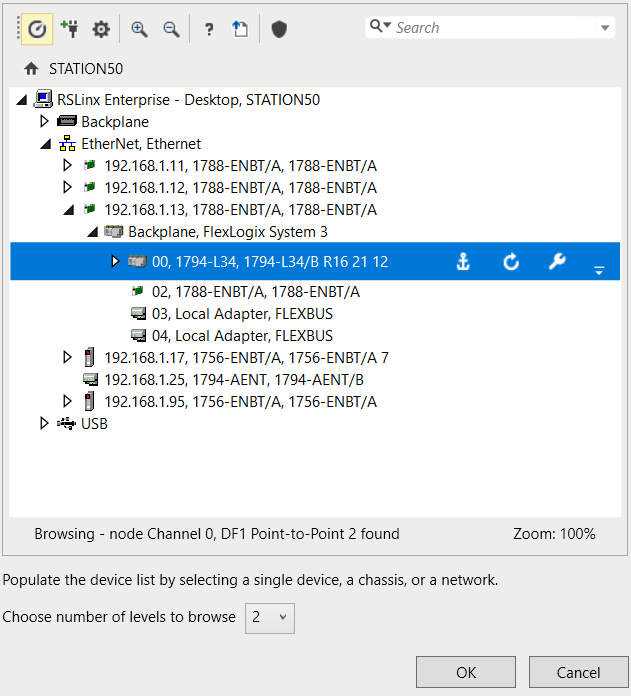The image size is (631, 696).
Task: Collapse the 192.168.1.13 device node
Action: coord(69,210)
